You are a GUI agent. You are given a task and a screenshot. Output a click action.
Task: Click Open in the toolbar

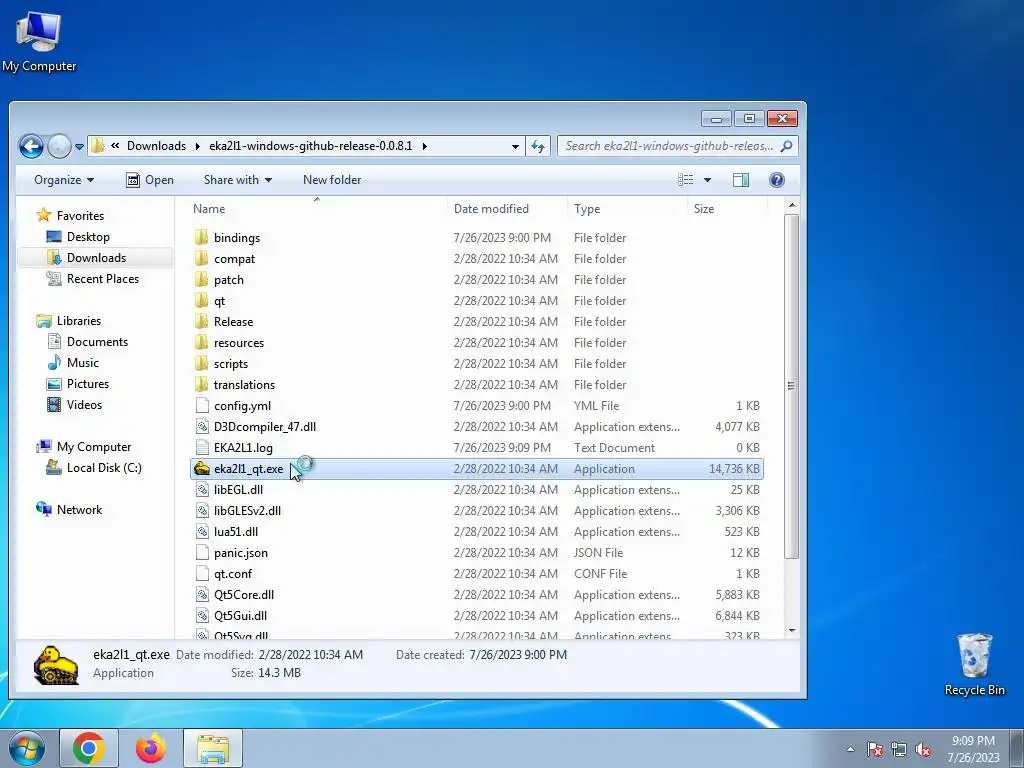coord(150,180)
